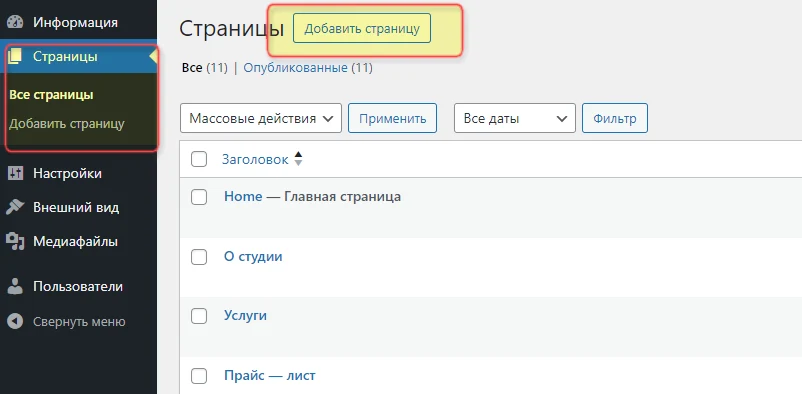
Task: Sort by the Заголовок column header
Action: [x=255, y=160]
